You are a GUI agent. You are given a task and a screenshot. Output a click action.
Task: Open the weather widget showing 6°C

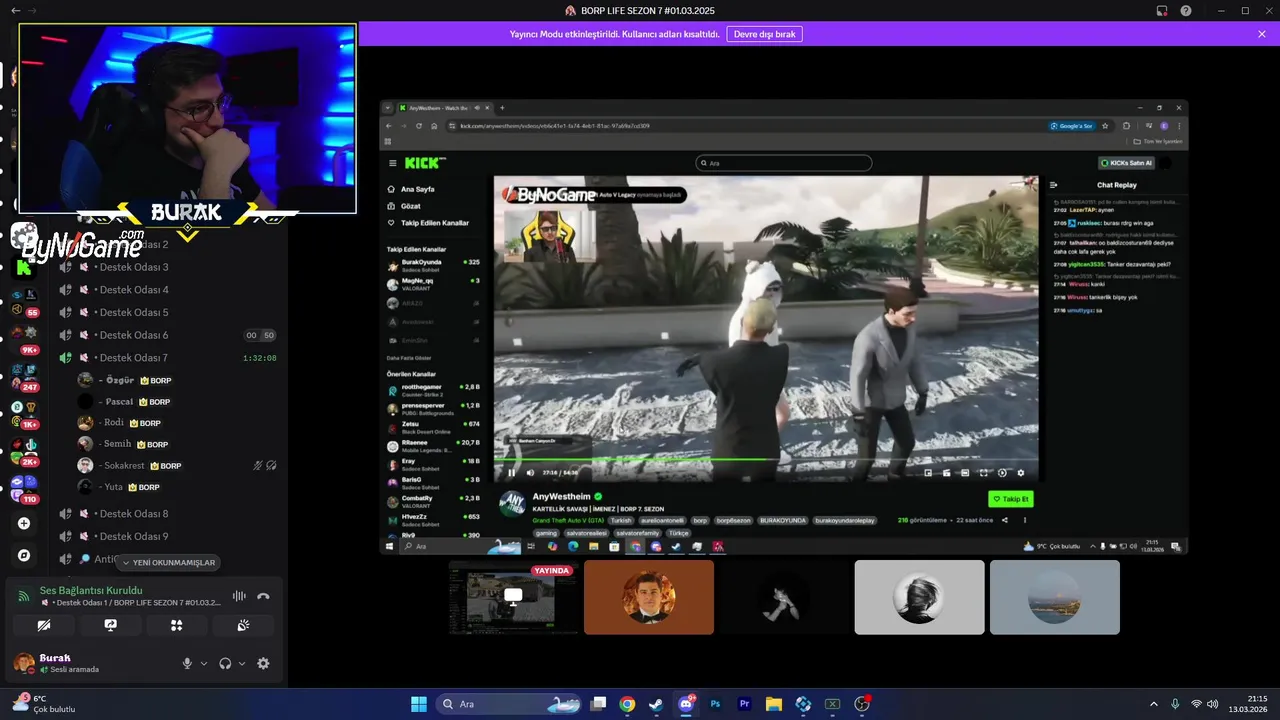42,704
